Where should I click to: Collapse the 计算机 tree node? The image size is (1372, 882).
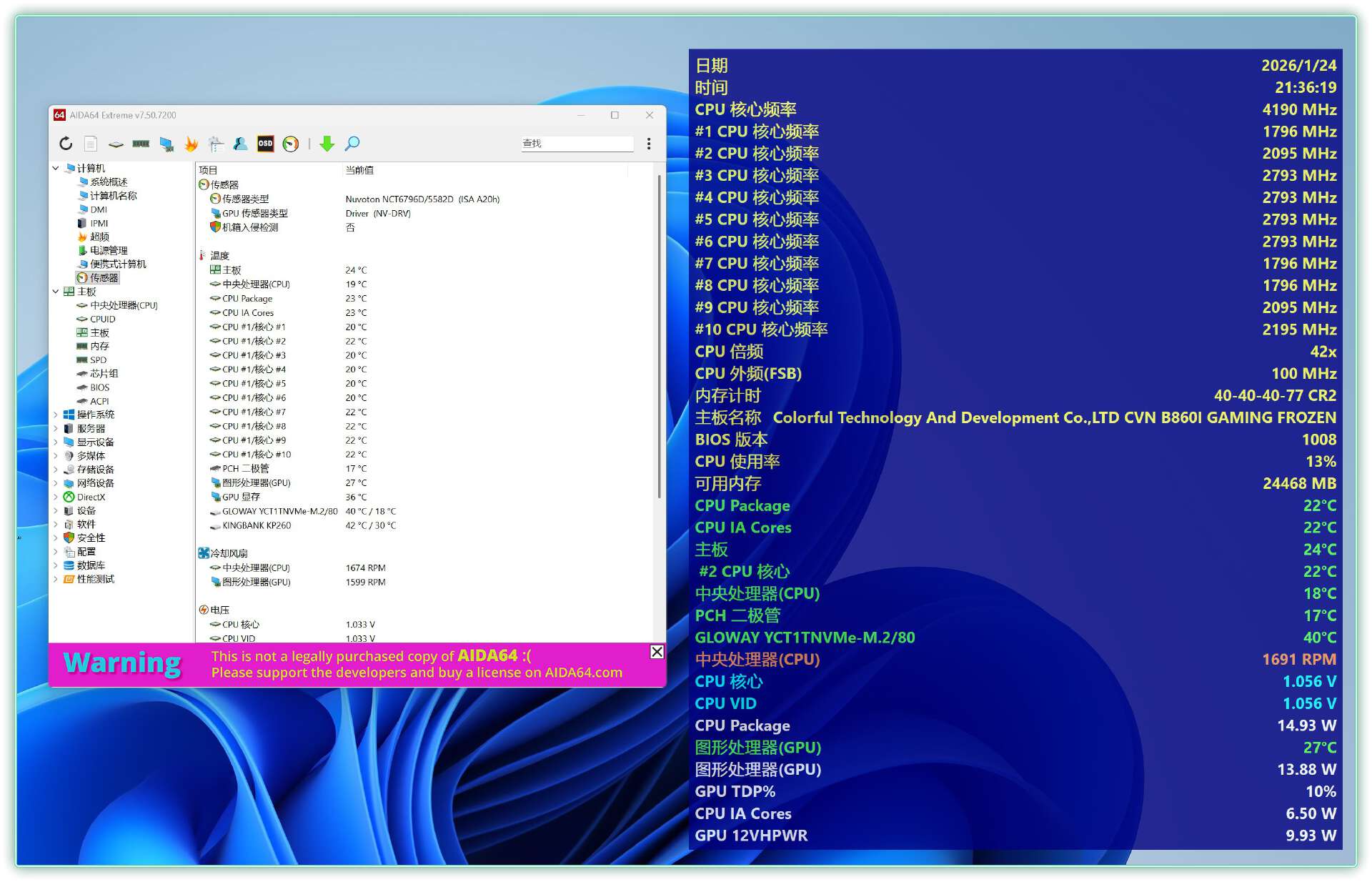coord(56,168)
